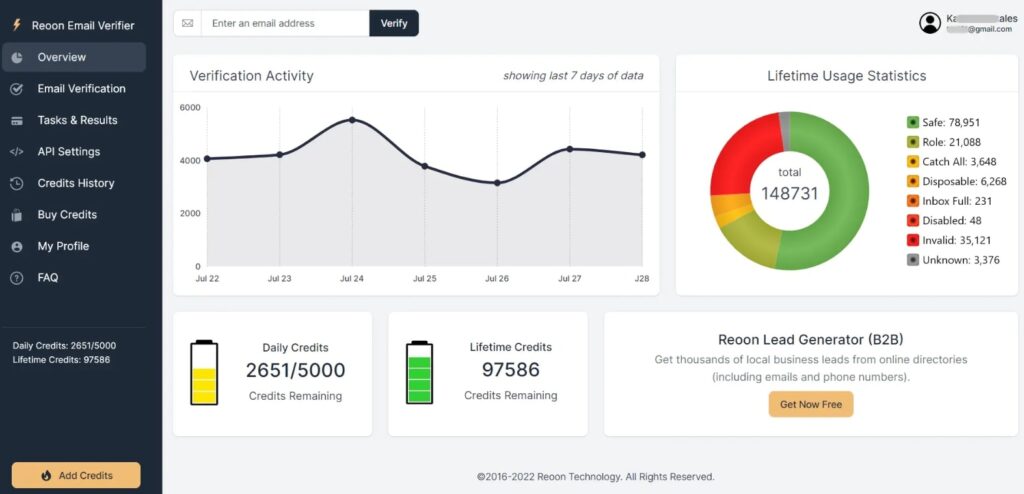Click the Overview pie chart icon
The height and width of the screenshot is (494, 1024).
[17, 58]
